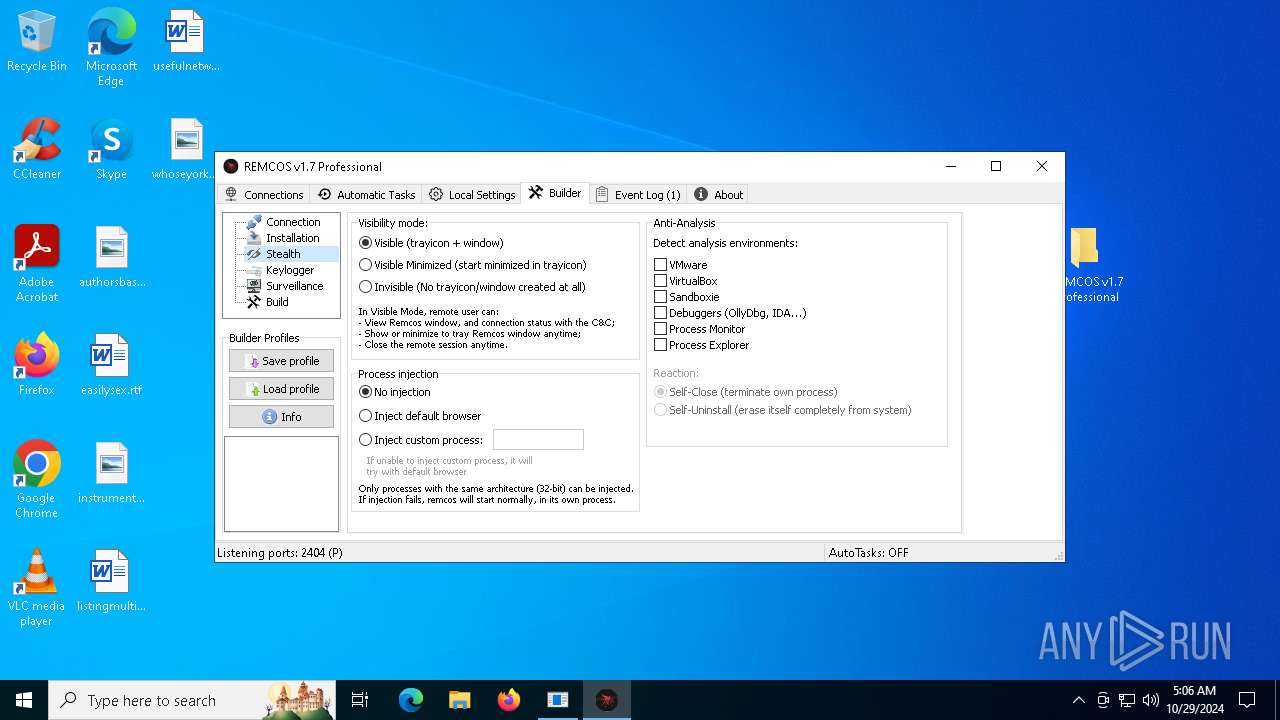Select Stealth in the builder tree
This screenshot has height=720, width=1280.
(x=283, y=254)
